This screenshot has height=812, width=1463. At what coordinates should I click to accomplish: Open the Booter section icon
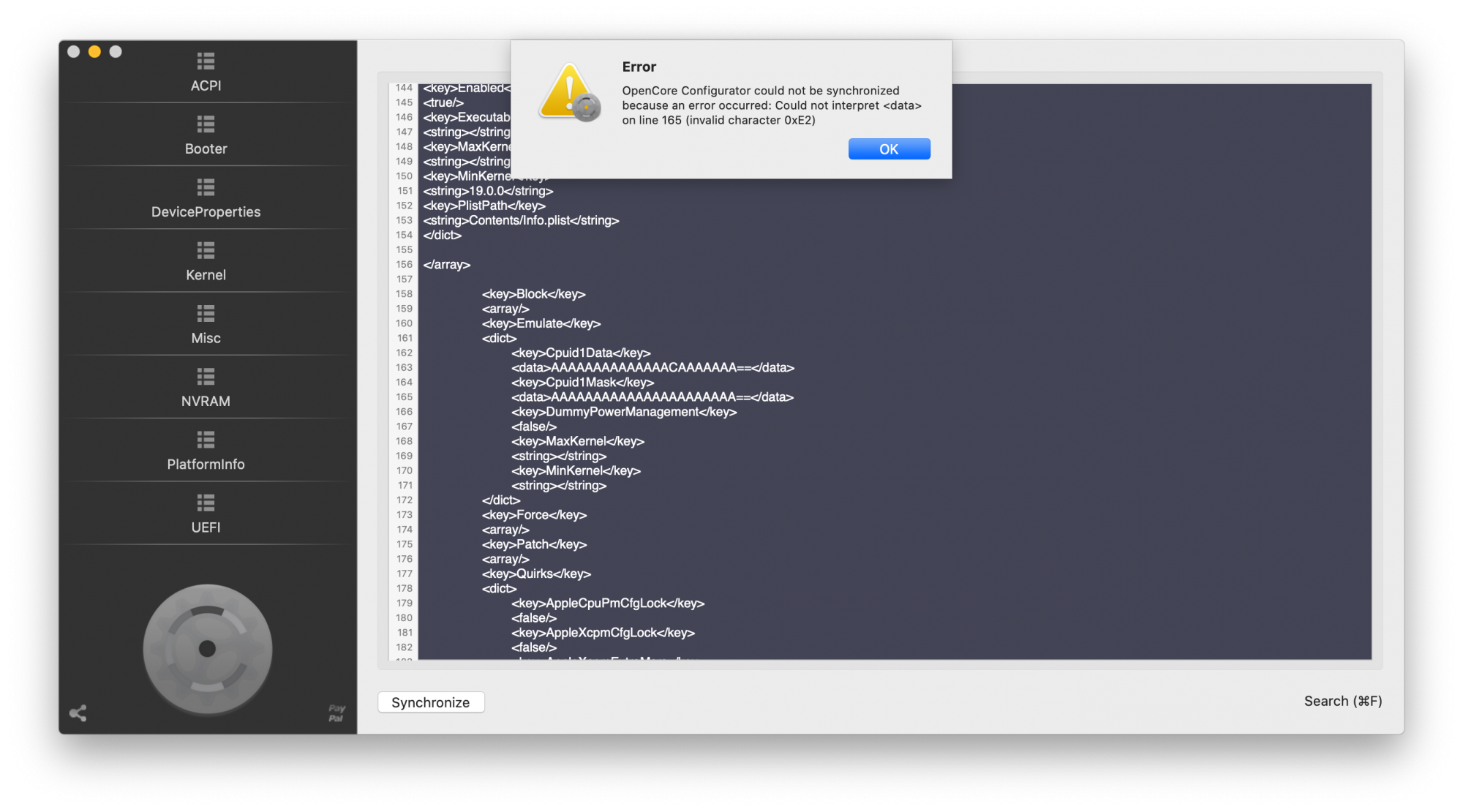coord(206,124)
